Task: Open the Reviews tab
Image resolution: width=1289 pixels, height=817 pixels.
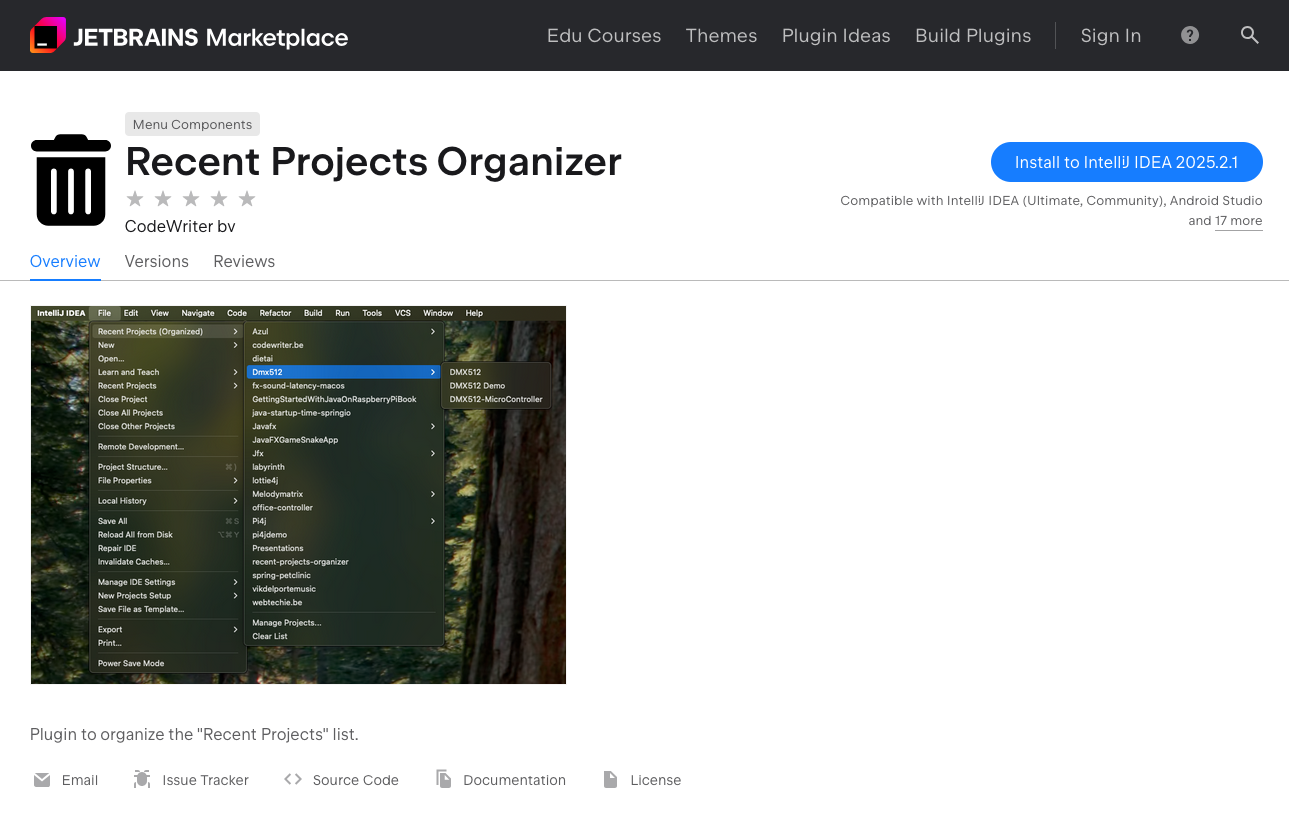Action: pyautogui.click(x=244, y=261)
